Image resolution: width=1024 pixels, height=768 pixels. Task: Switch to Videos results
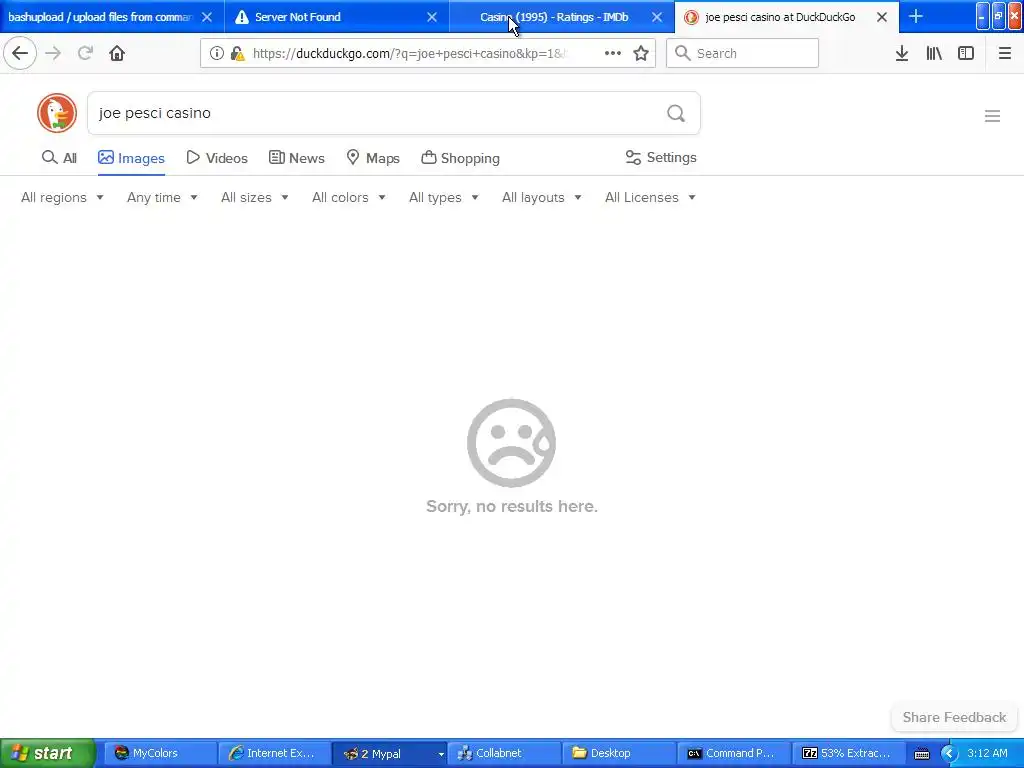point(217,158)
